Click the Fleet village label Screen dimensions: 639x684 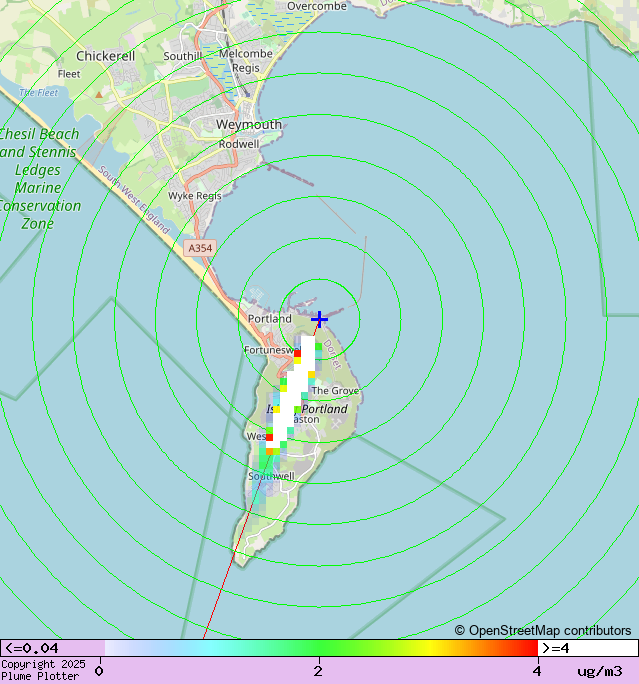tap(69, 74)
